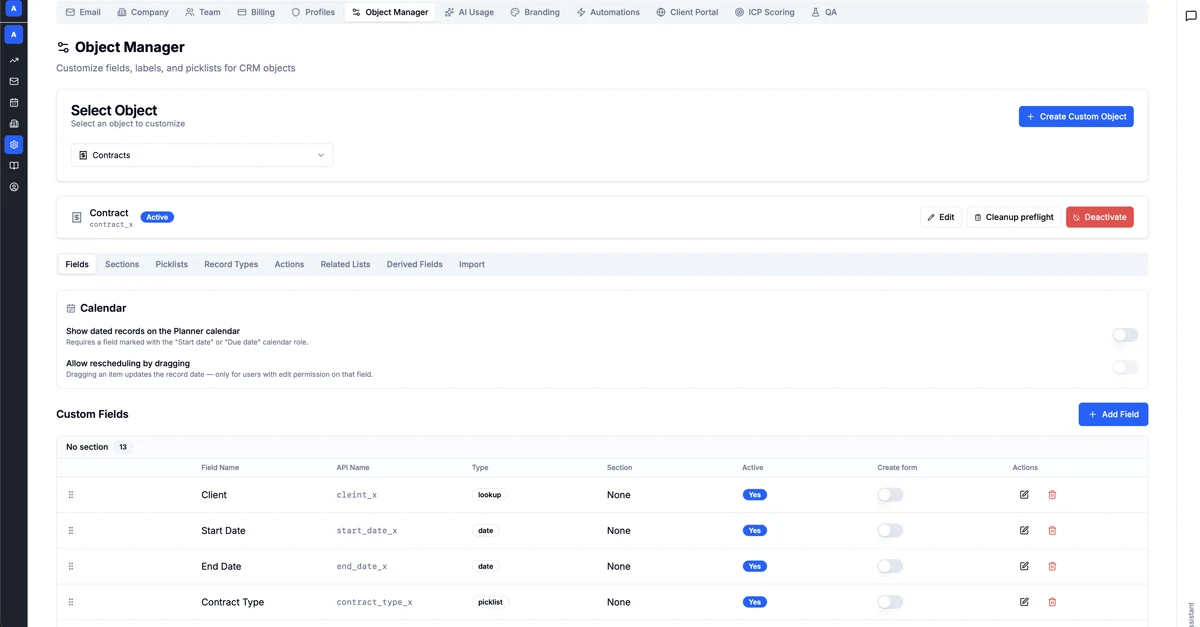Click the 'picklist' type badge

coord(490,602)
